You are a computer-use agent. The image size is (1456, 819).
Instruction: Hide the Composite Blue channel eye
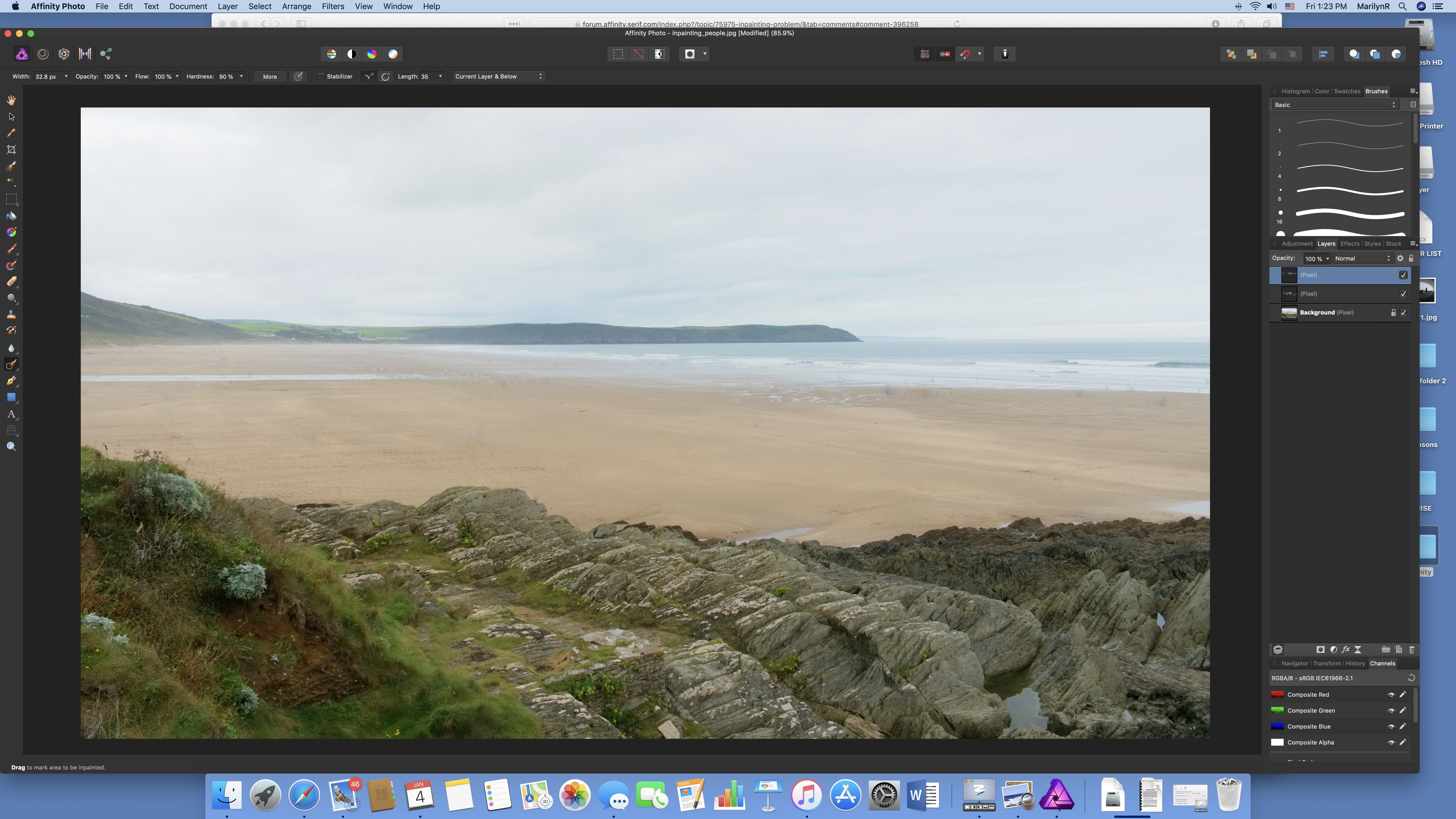coord(1391,726)
